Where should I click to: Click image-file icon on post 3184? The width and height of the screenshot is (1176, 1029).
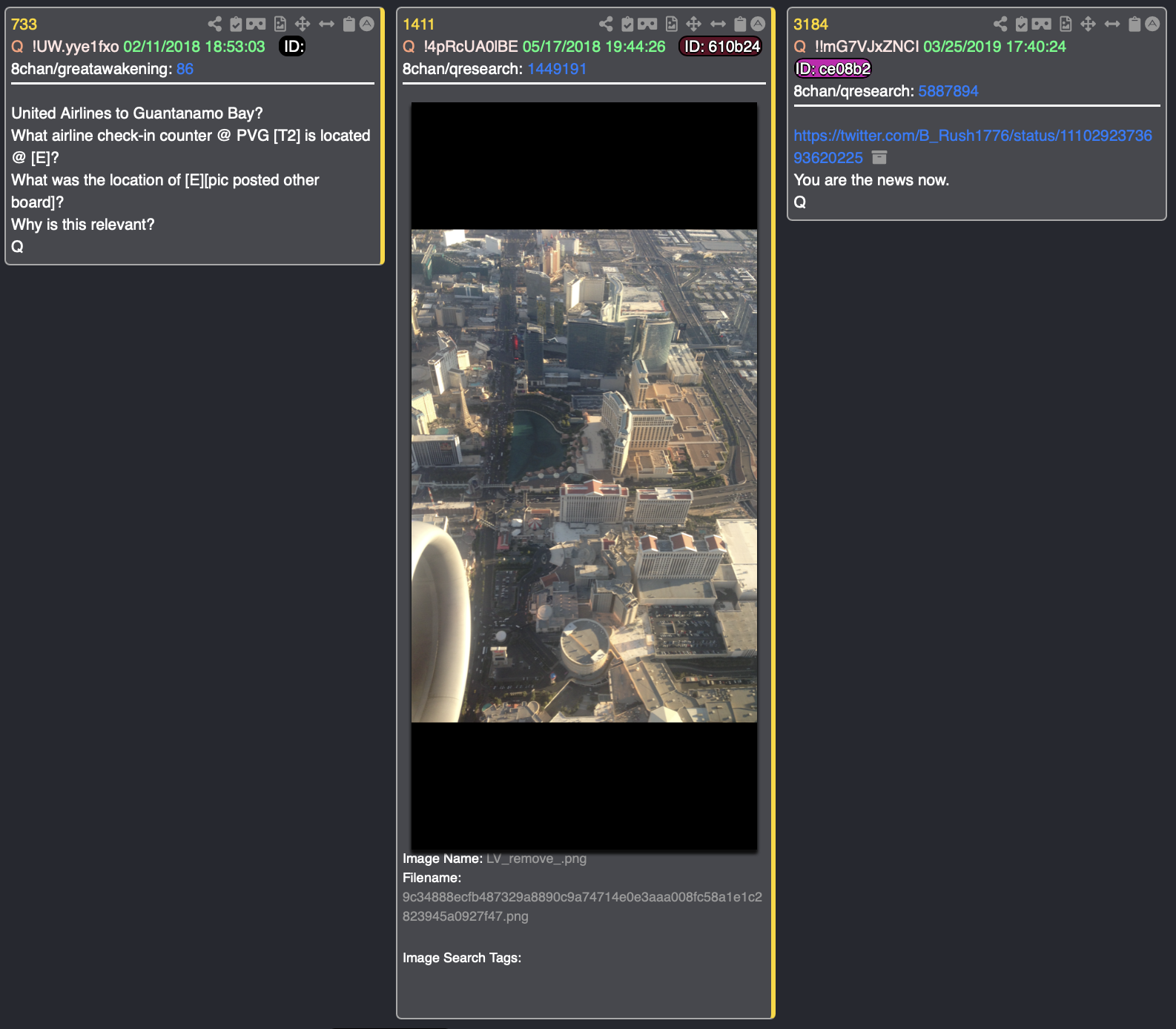[x=1066, y=24]
